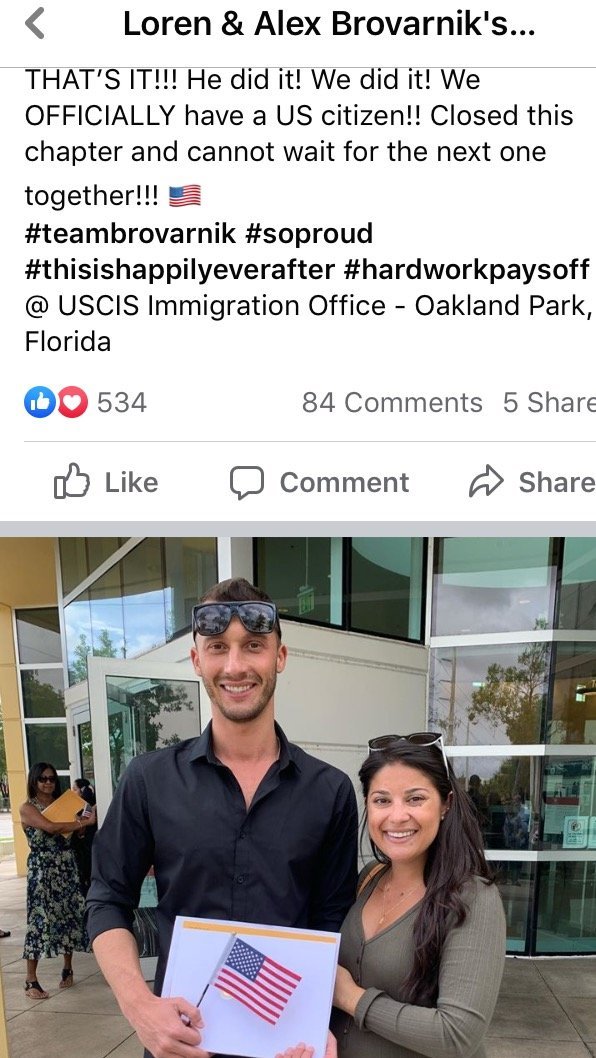
Task: Click the Like button label
Action: click(131, 482)
